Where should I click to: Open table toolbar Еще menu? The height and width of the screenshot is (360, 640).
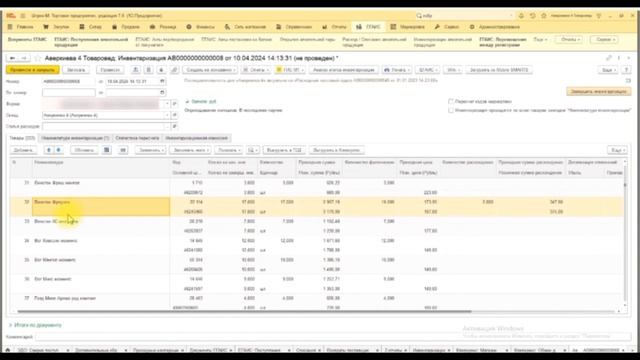[617, 150]
